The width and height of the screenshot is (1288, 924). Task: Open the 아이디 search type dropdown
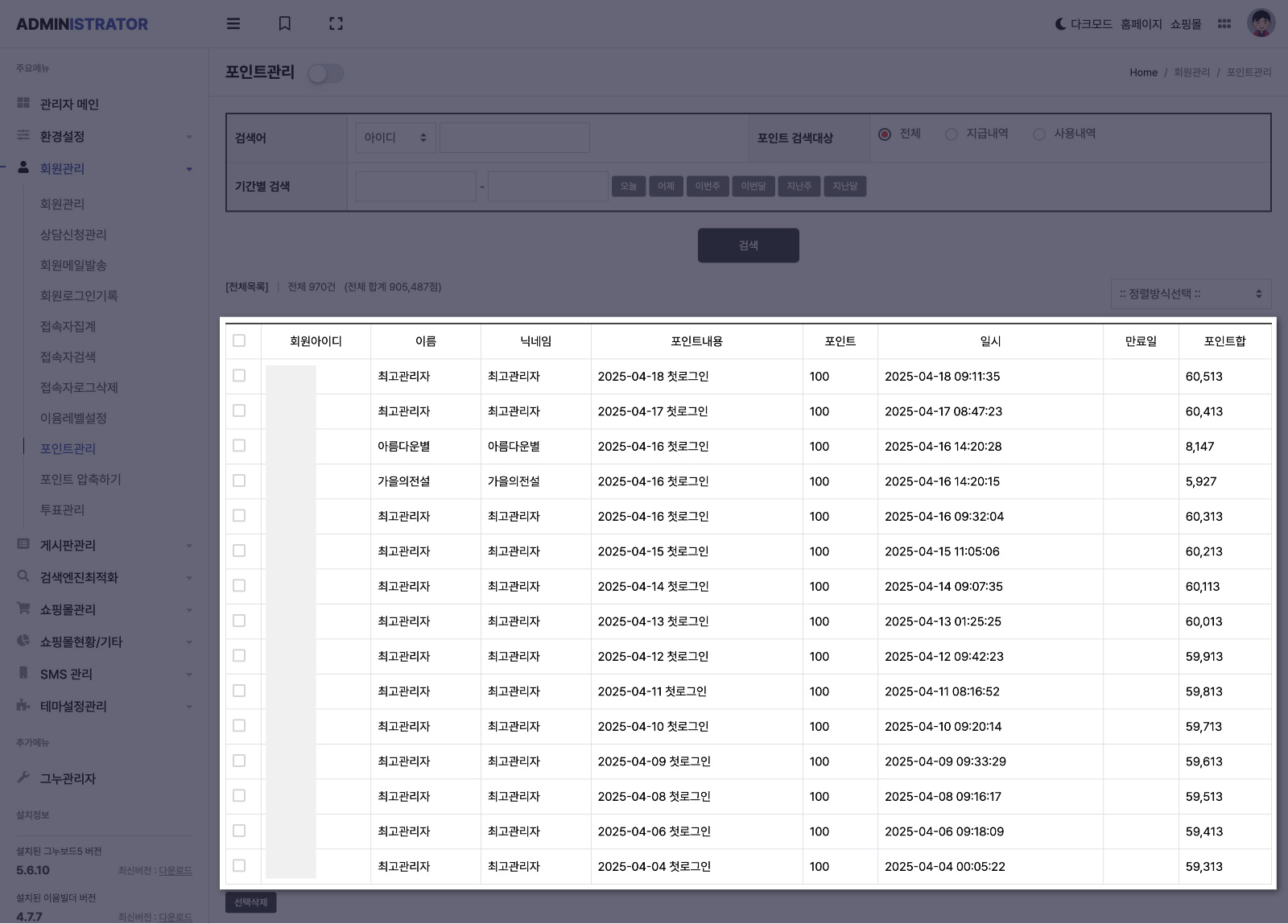pyautogui.click(x=395, y=138)
